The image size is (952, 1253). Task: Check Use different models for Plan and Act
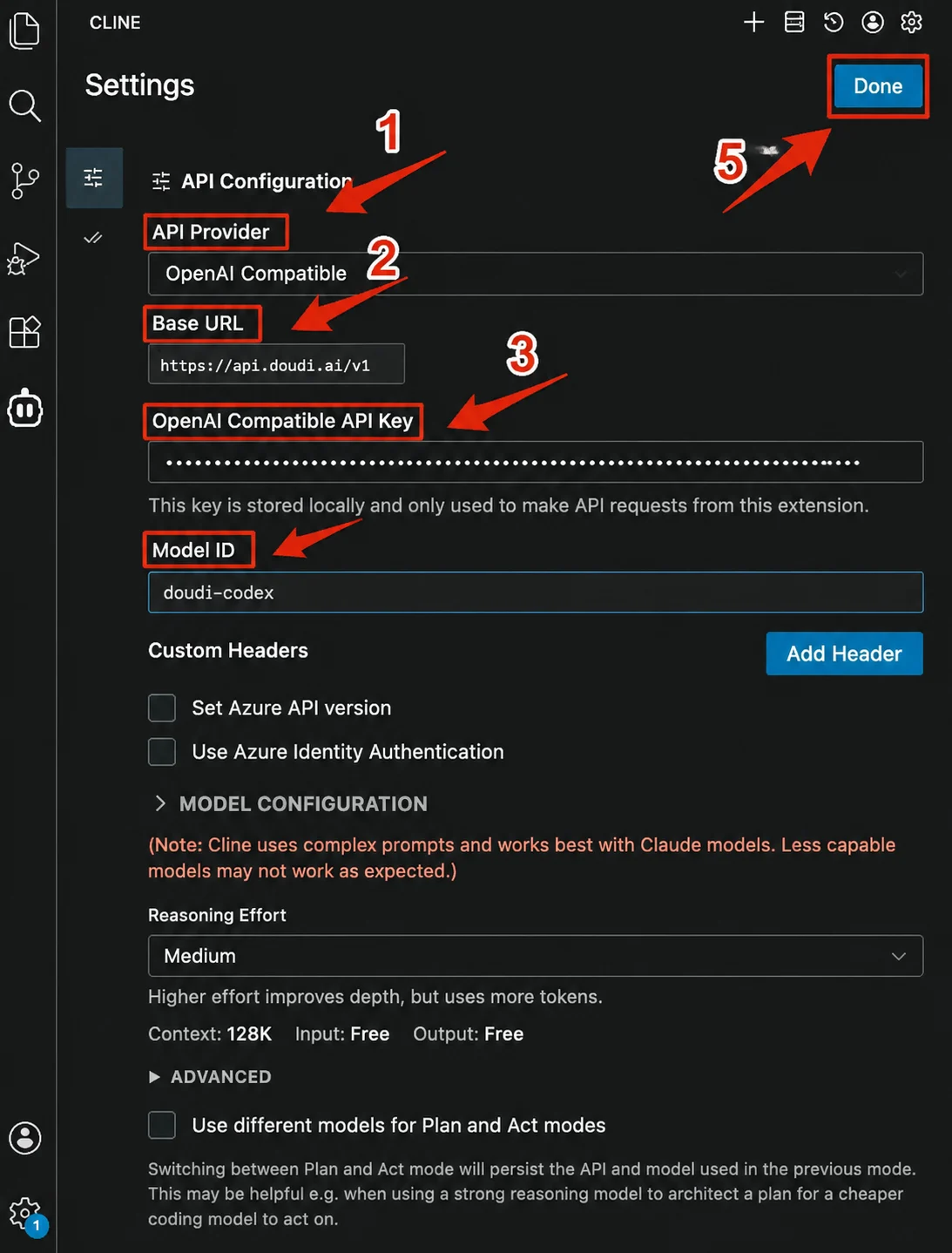click(162, 1125)
